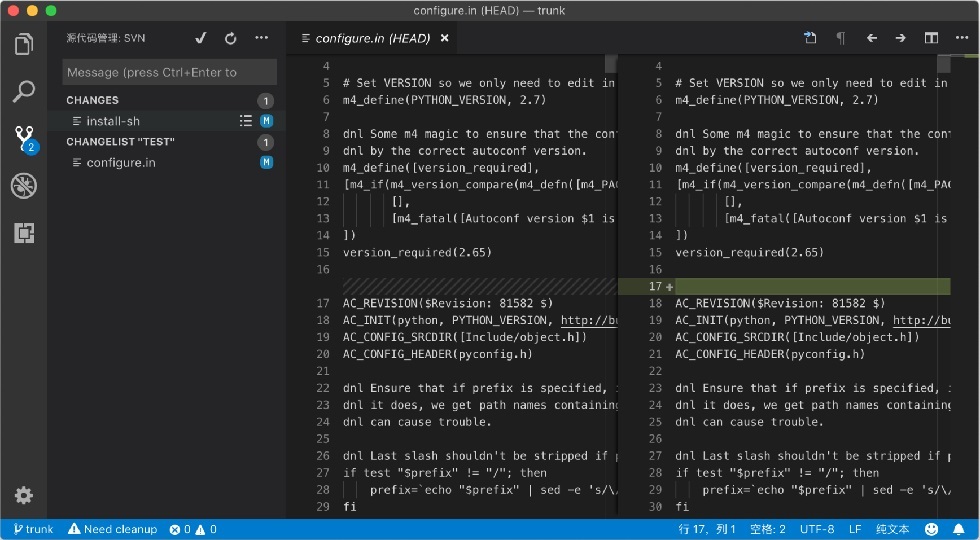
Task: Change the indentation spaces setting in status bar
Action: [x=768, y=529]
